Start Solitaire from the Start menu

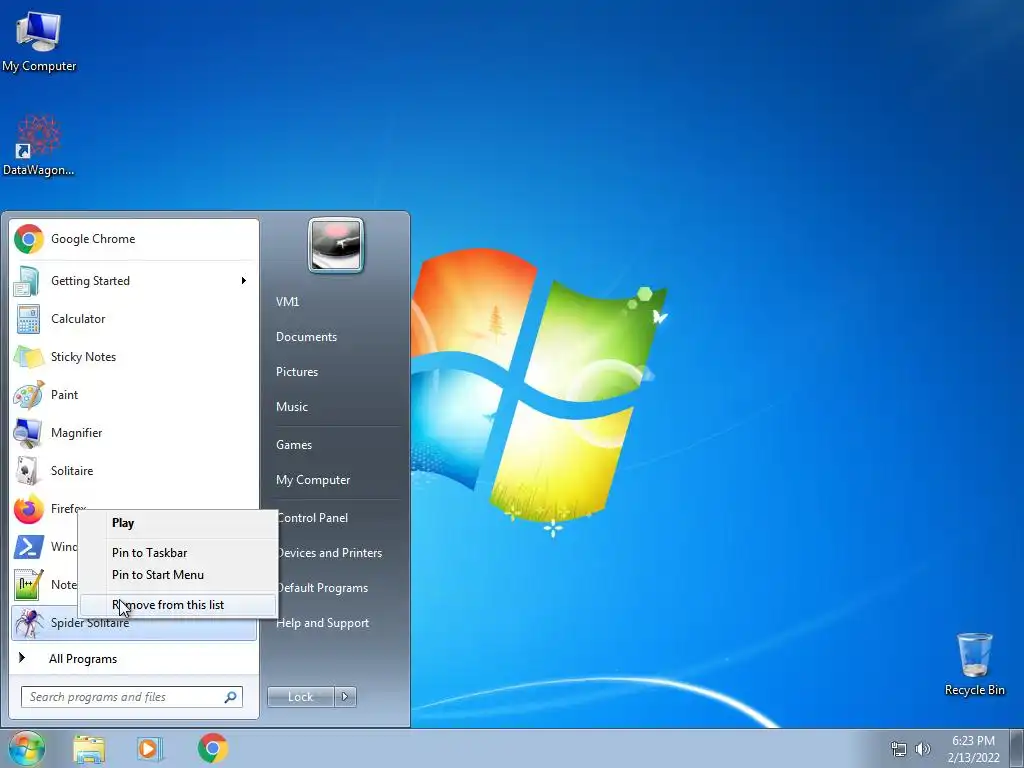[134, 471]
